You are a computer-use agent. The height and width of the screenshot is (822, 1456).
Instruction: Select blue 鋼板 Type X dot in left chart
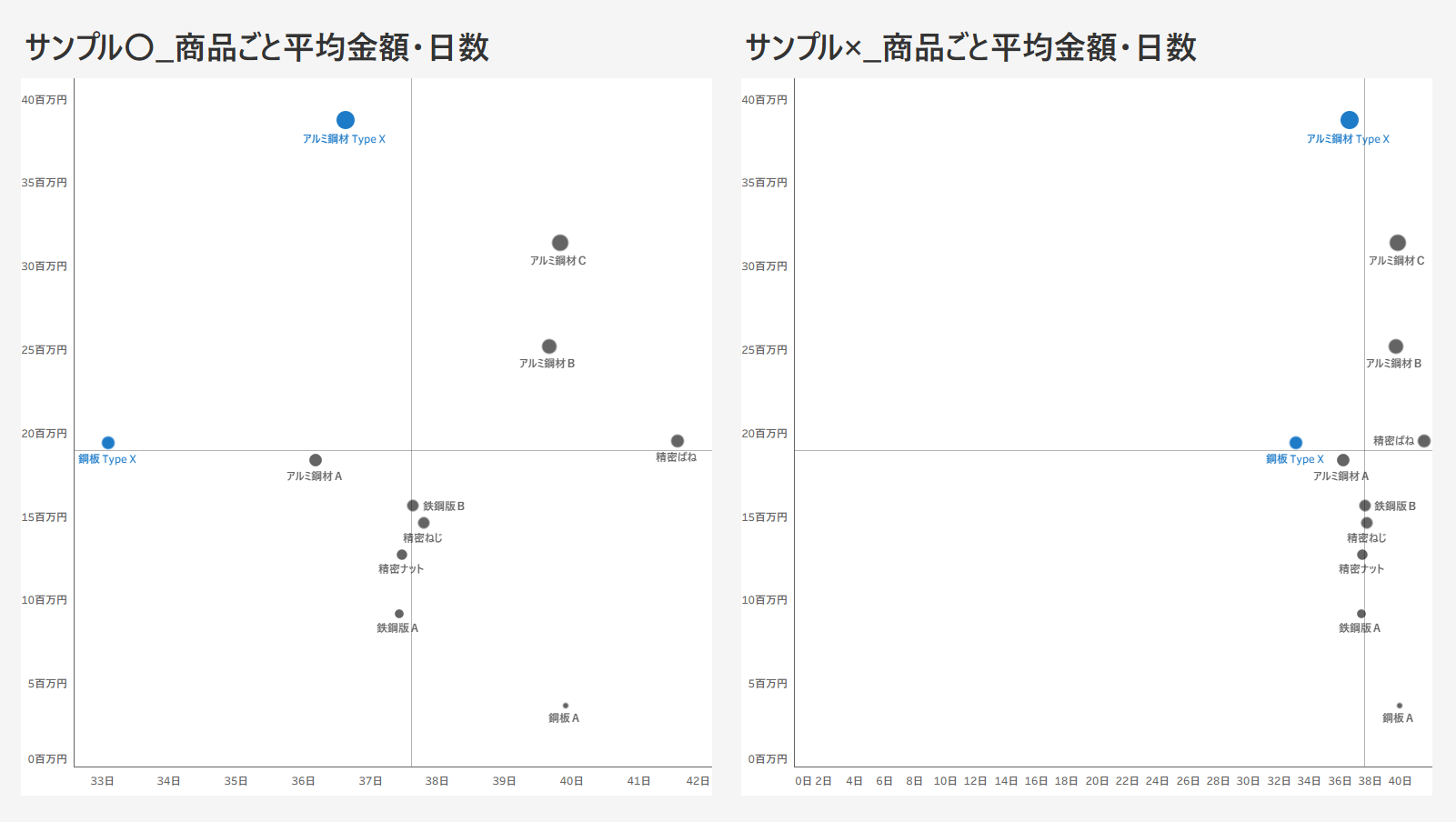pyautogui.click(x=108, y=443)
